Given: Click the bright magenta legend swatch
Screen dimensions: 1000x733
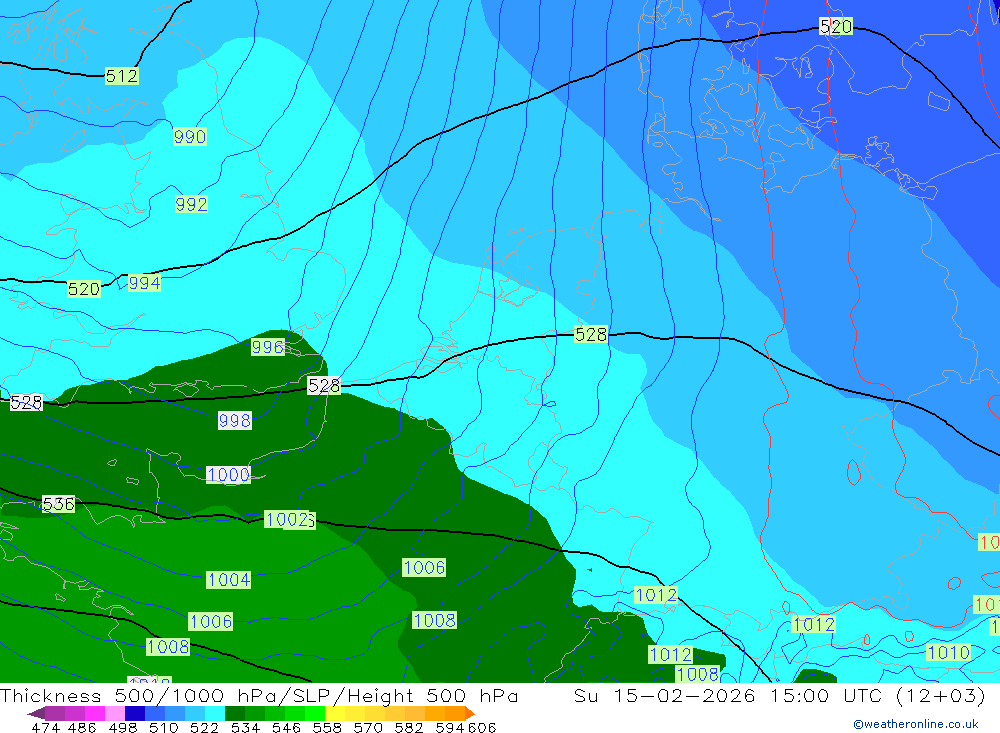Looking at the screenshot, I should 95,713.
